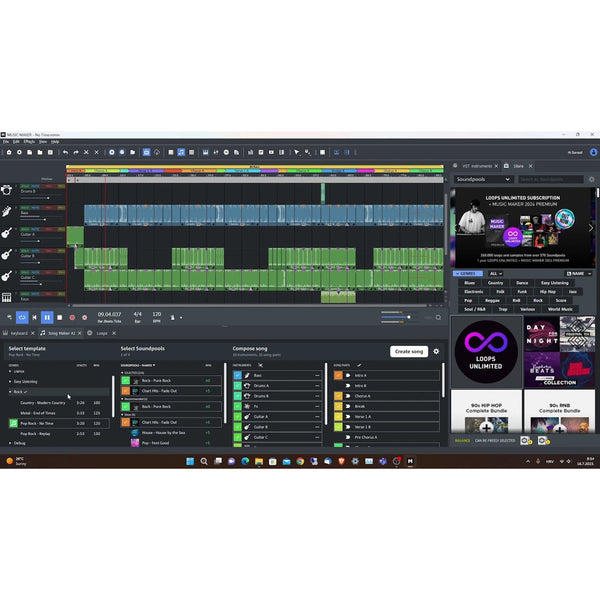Open the Effects menu
The width and height of the screenshot is (600, 600).
click(x=29, y=142)
